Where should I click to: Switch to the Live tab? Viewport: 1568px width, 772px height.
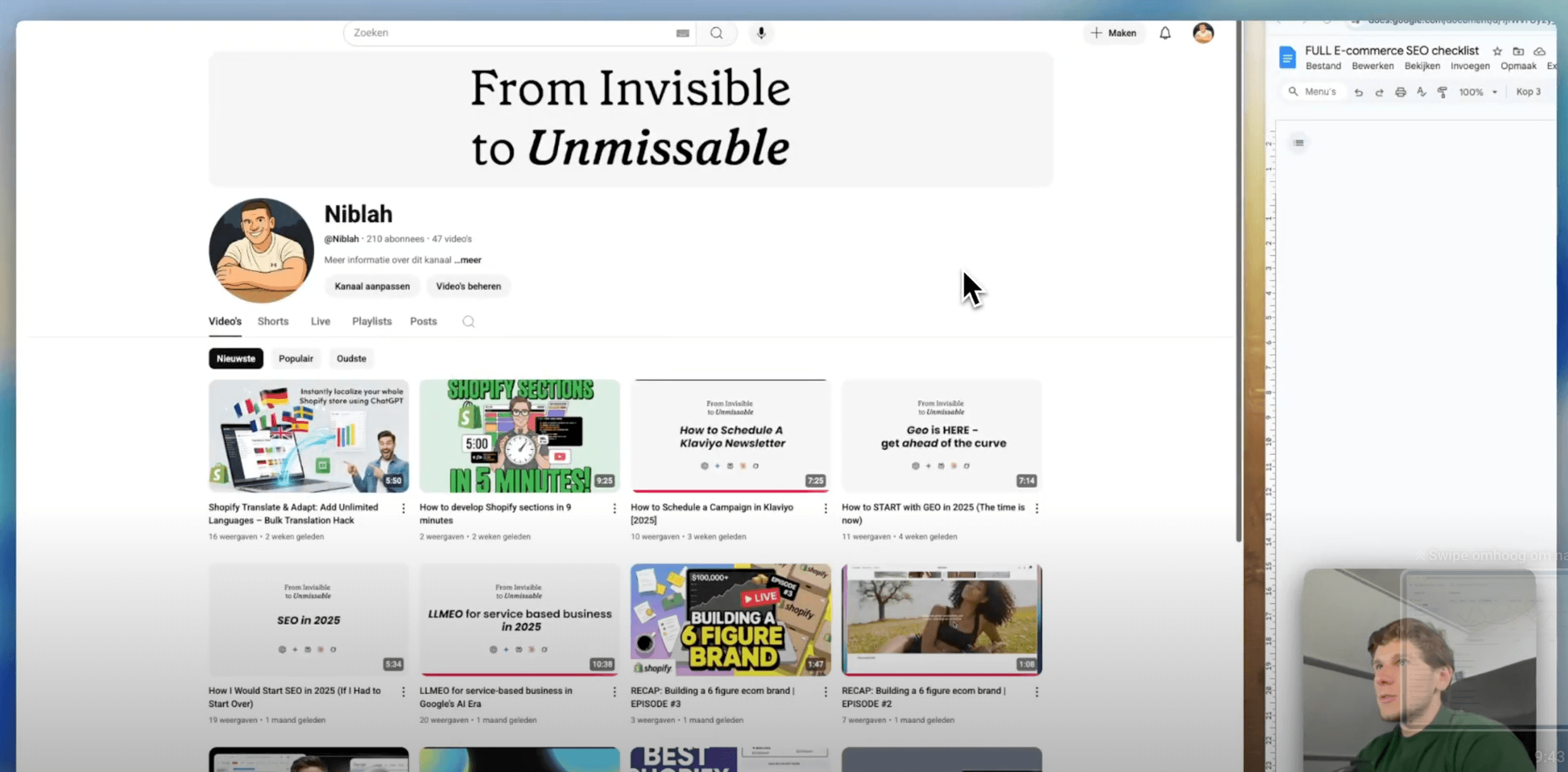pos(320,322)
